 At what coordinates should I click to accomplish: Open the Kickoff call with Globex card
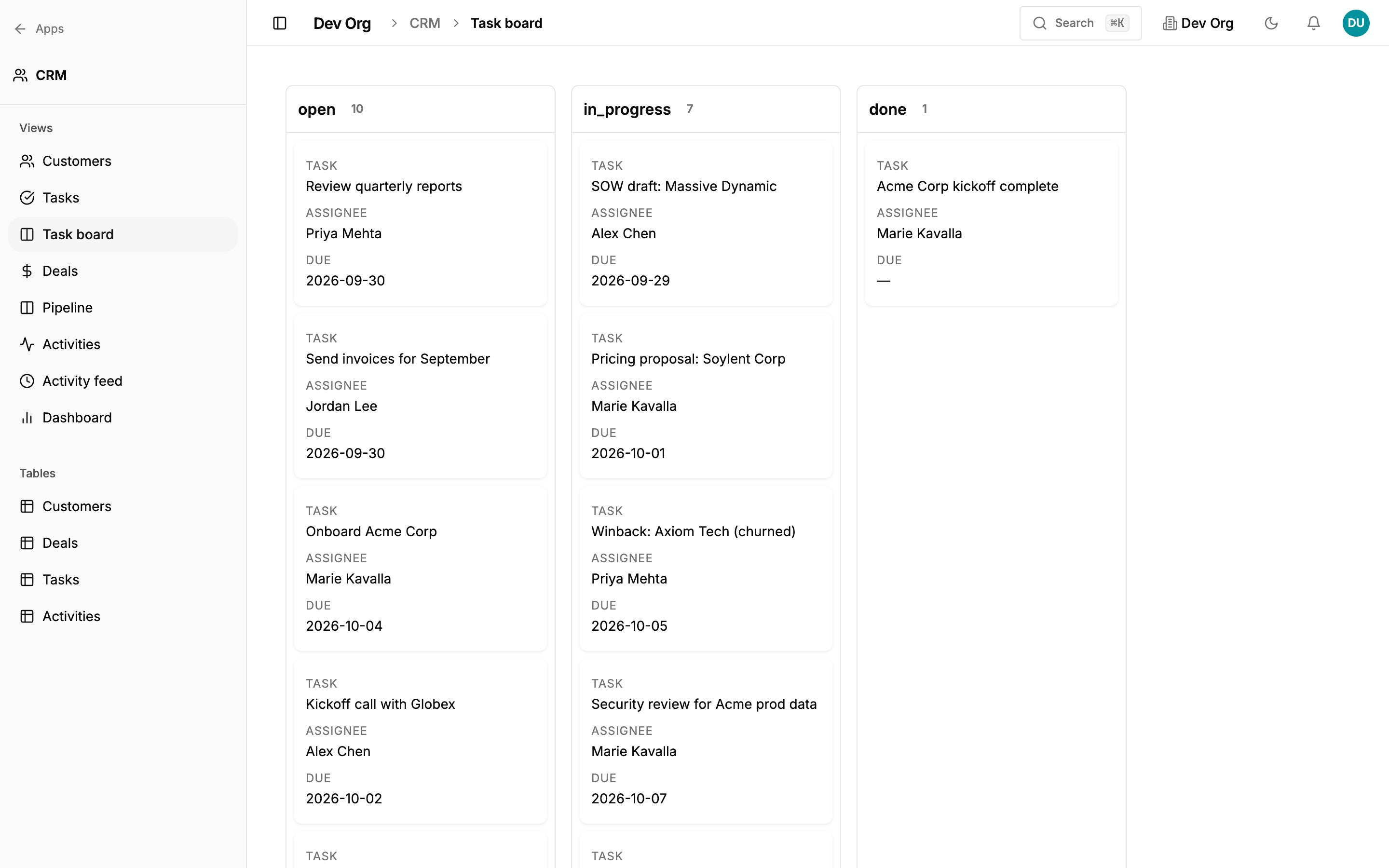click(x=420, y=742)
